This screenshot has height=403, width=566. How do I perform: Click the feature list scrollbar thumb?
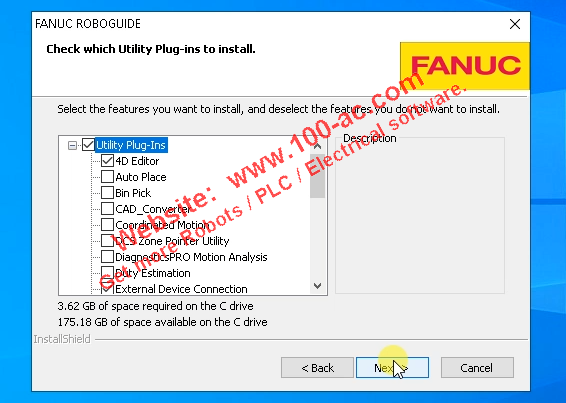317,176
